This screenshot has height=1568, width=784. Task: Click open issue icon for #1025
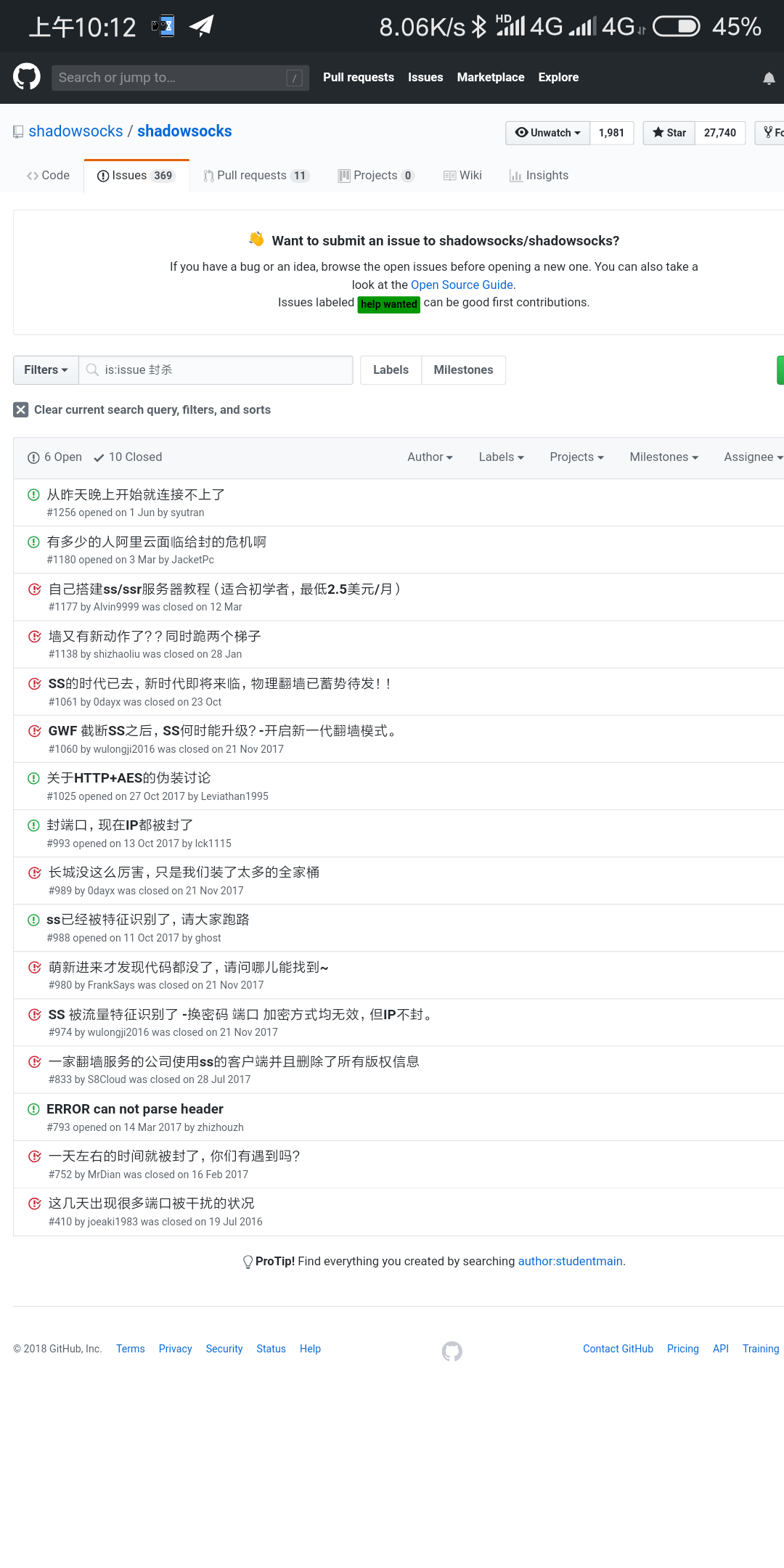[x=33, y=778]
